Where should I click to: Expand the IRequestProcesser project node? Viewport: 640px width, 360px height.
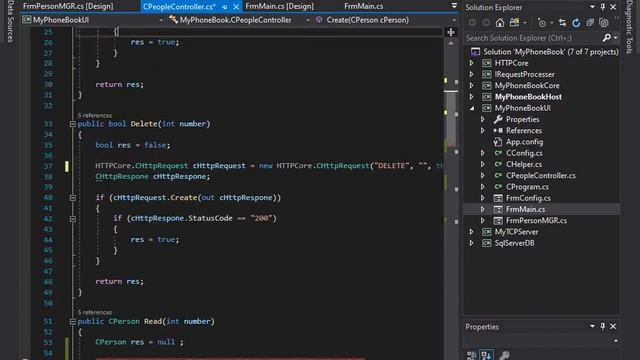tap(472, 74)
